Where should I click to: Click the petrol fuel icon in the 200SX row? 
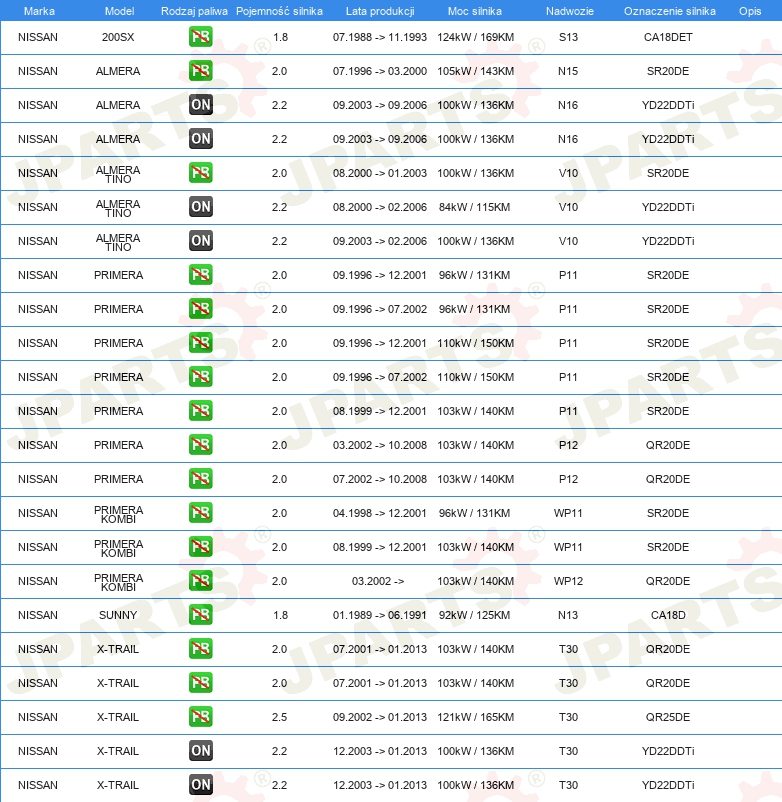pos(200,37)
